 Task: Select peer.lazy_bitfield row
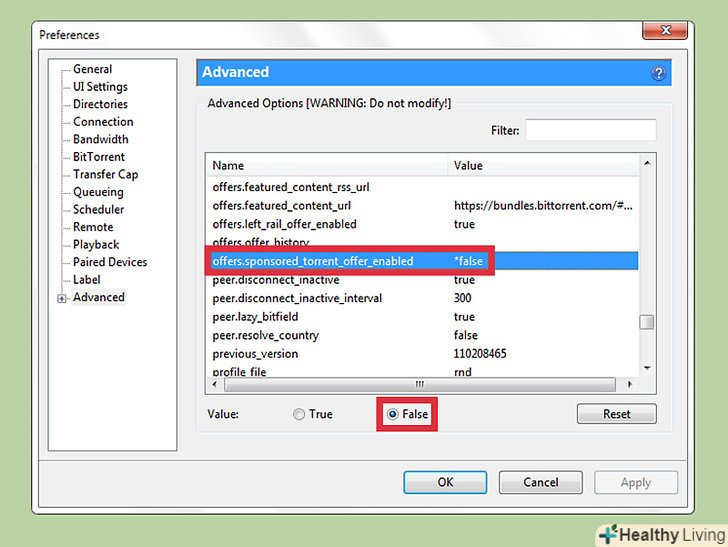point(422,317)
